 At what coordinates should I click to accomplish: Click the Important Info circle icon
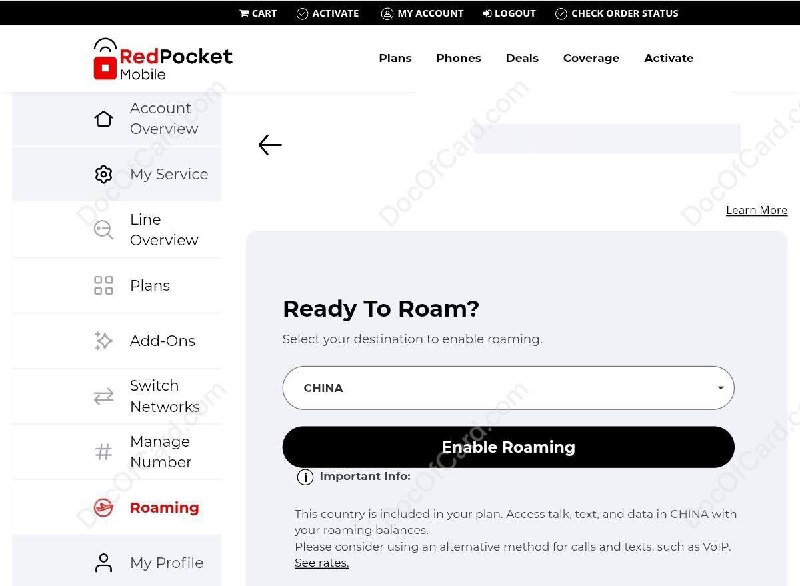[x=305, y=478]
